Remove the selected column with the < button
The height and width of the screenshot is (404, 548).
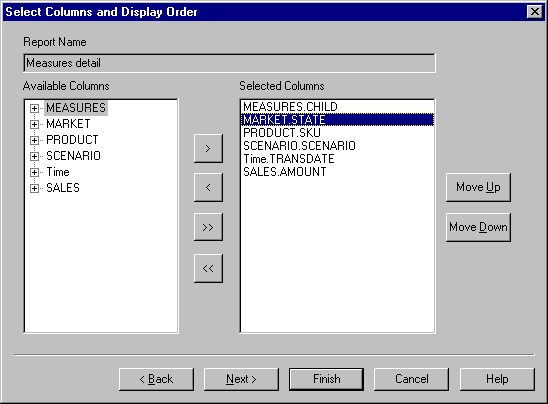click(x=208, y=188)
